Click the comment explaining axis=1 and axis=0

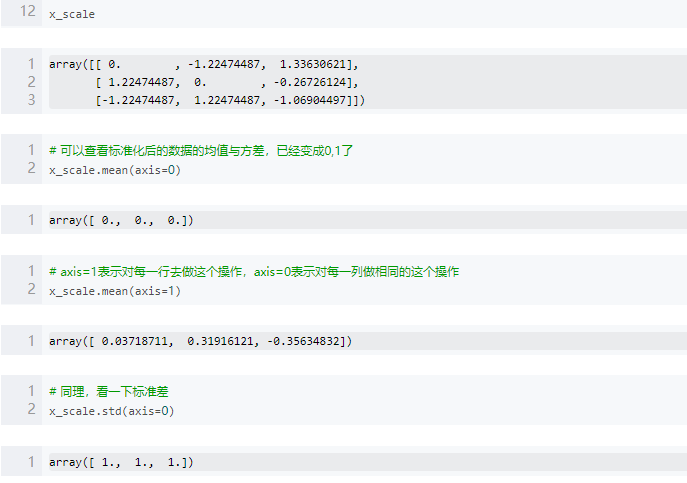pos(254,272)
